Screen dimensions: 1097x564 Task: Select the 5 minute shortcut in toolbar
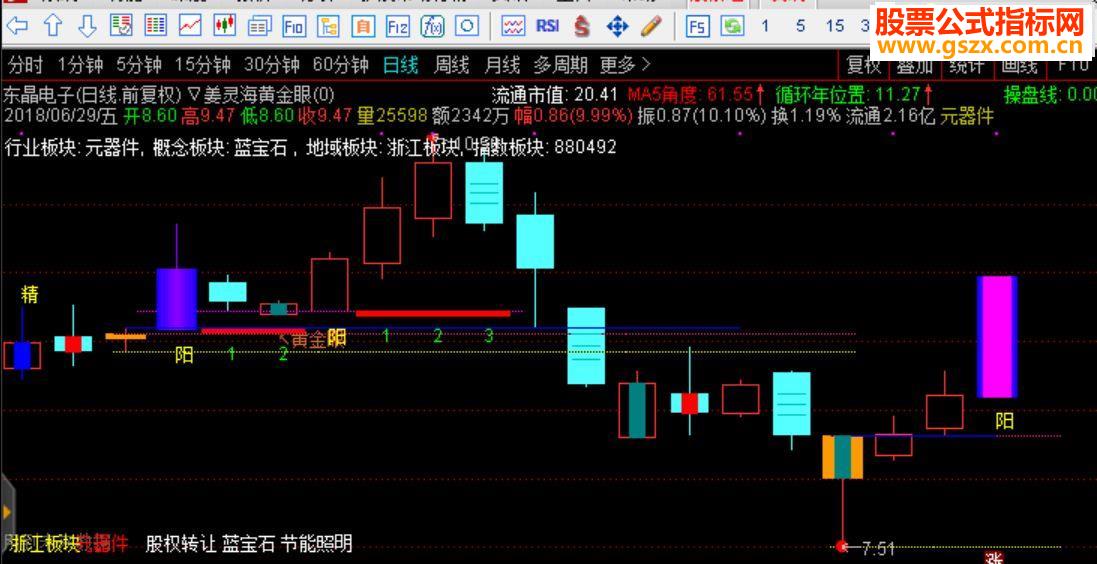800,27
